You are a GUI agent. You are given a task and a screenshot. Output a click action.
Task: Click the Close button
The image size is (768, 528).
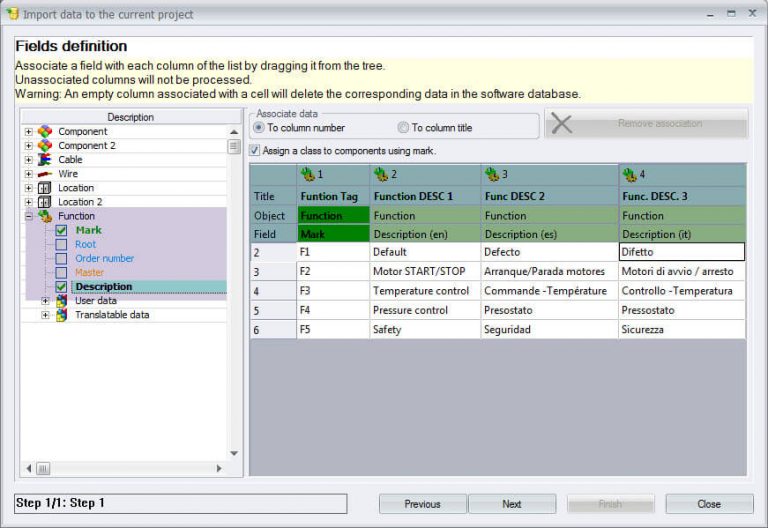[709, 504]
